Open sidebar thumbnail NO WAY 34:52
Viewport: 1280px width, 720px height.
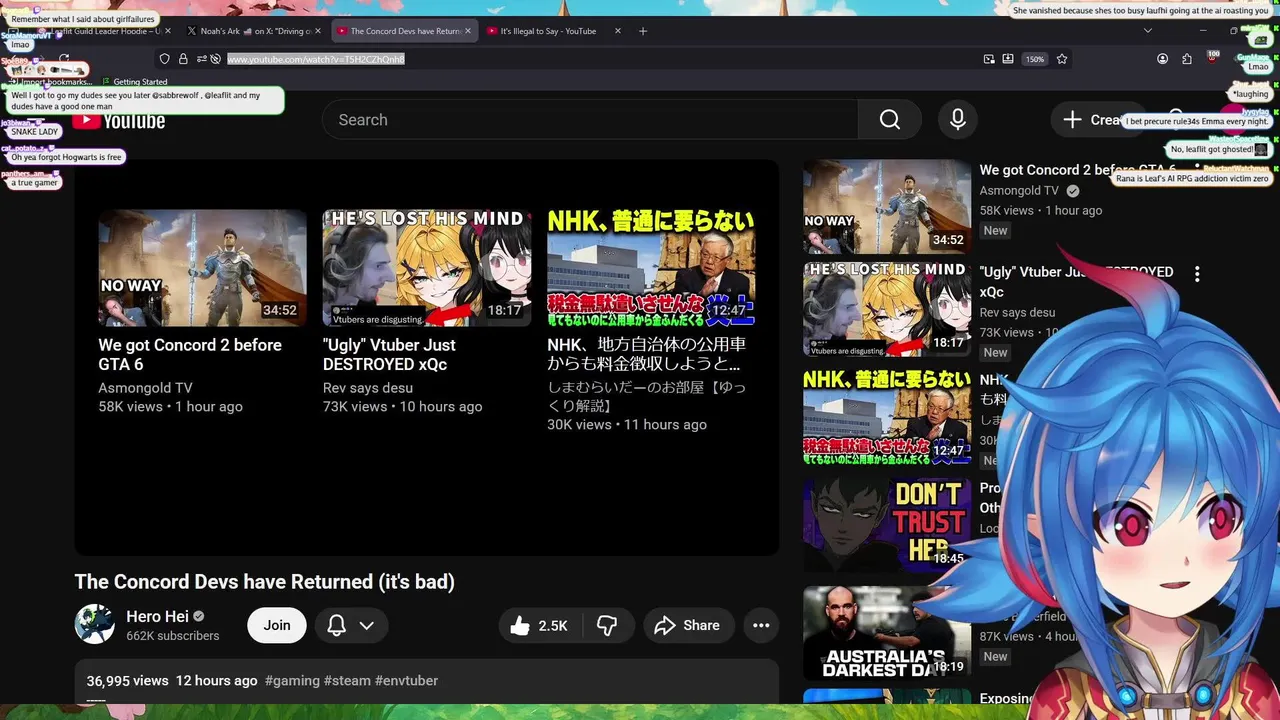887,206
